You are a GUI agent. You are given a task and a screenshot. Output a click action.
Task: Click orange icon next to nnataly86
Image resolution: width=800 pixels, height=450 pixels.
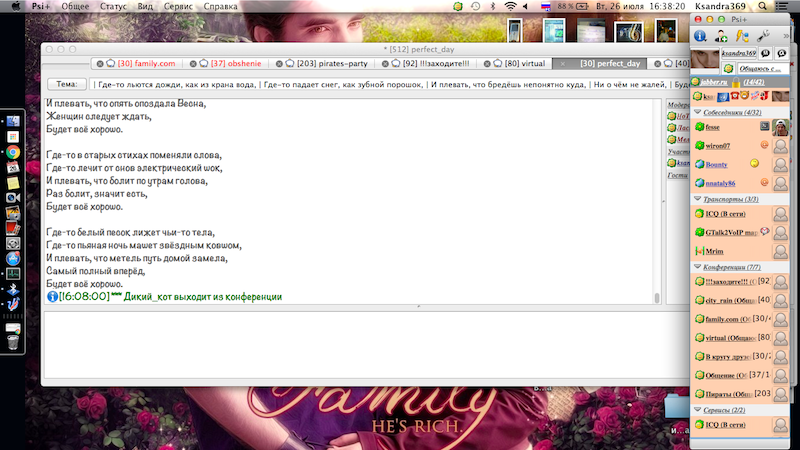(x=764, y=182)
